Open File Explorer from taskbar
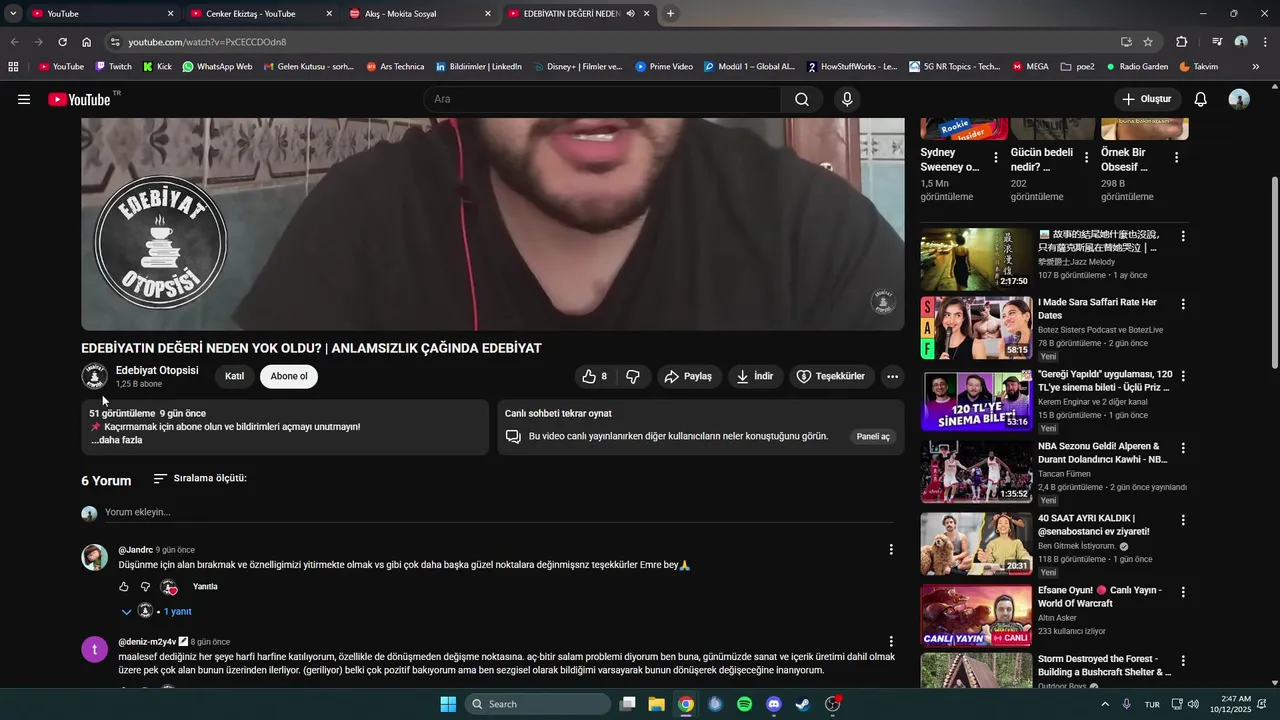1280x720 pixels. [656, 704]
